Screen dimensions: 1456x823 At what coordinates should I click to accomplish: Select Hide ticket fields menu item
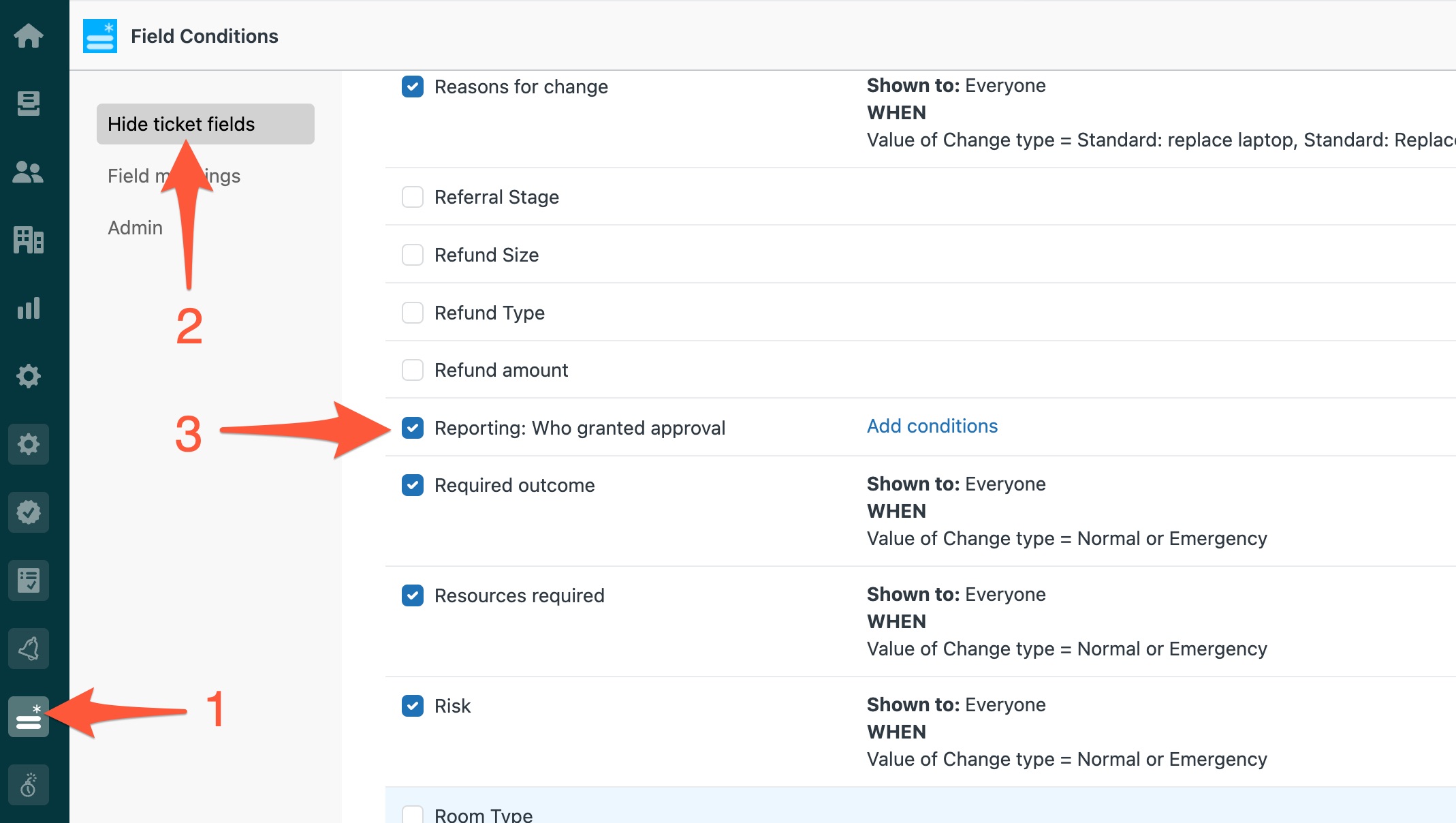pos(206,124)
